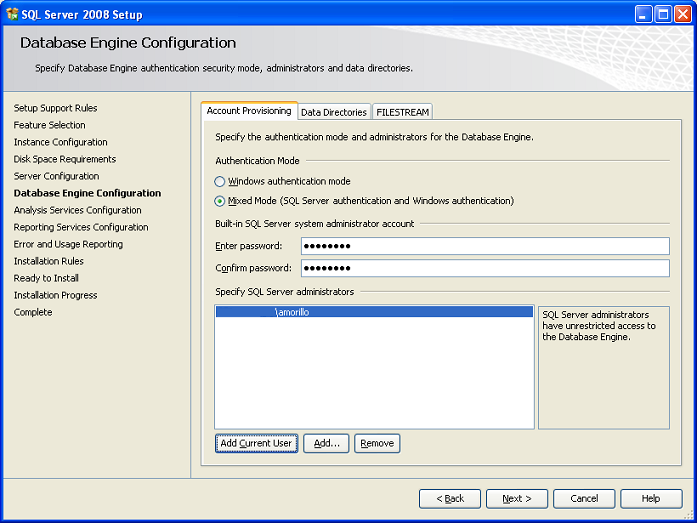697x523 pixels.
Task: Click Disk Space Requirements step
Action: tap(65, 159)
